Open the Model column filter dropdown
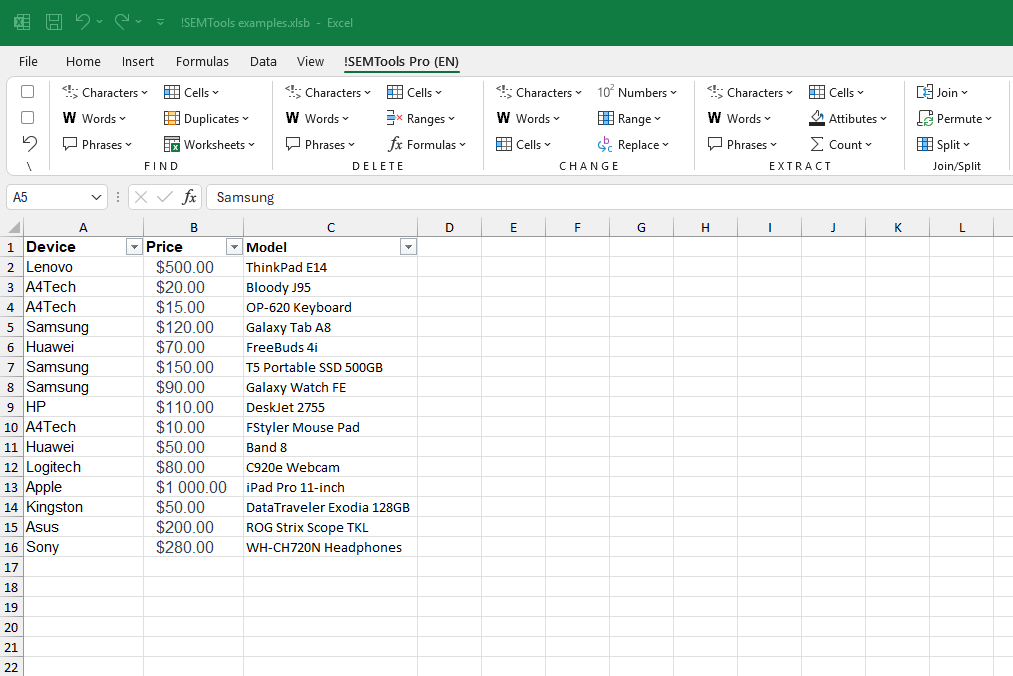Viewport: 1013px width, 676px height. (407, 247)
